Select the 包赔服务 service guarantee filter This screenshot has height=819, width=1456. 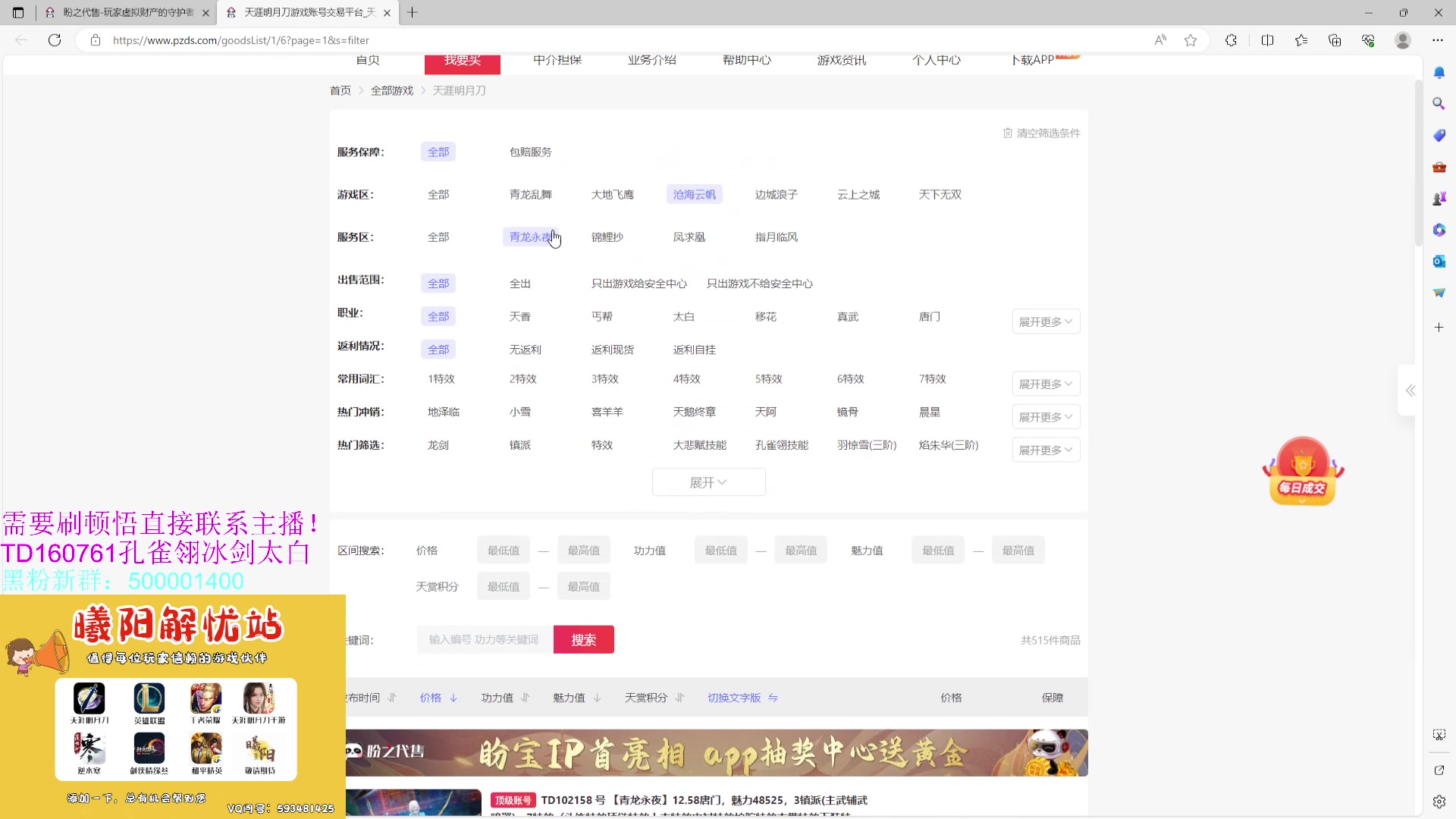[x=530, y=152]
